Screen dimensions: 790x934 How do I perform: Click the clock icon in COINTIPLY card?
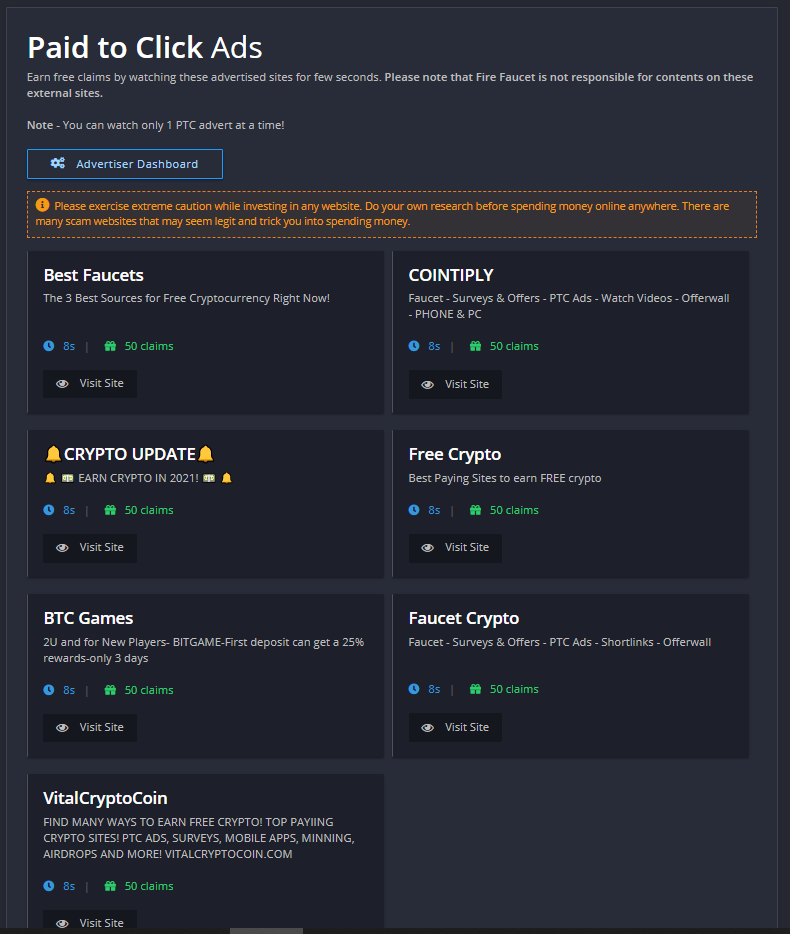point(414,346)
